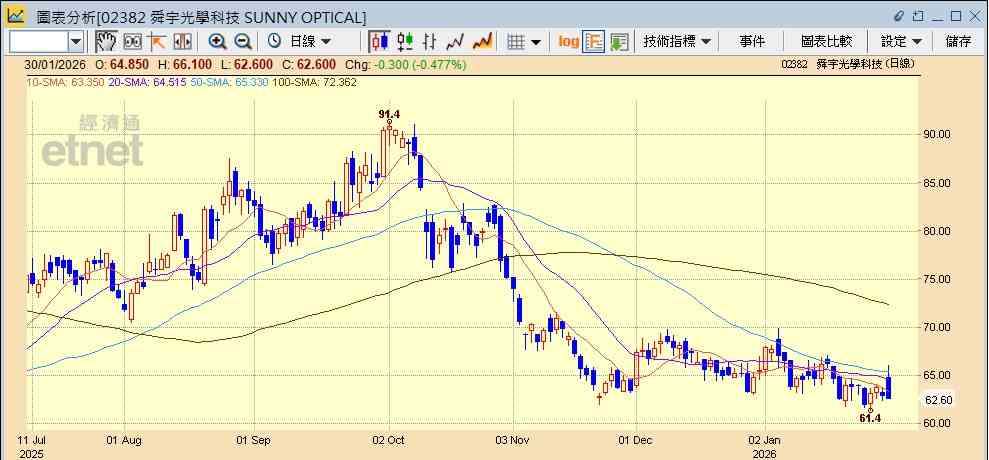Open the grid options dropdown arrow

click(x=536, y=42)
